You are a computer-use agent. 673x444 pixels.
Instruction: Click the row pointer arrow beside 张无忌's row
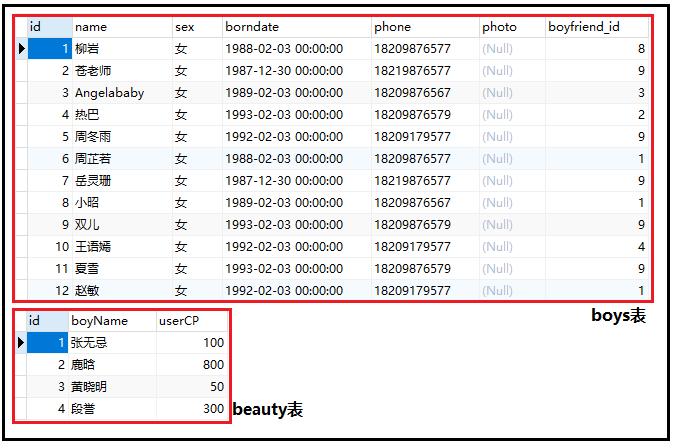(x=22, y=343)
